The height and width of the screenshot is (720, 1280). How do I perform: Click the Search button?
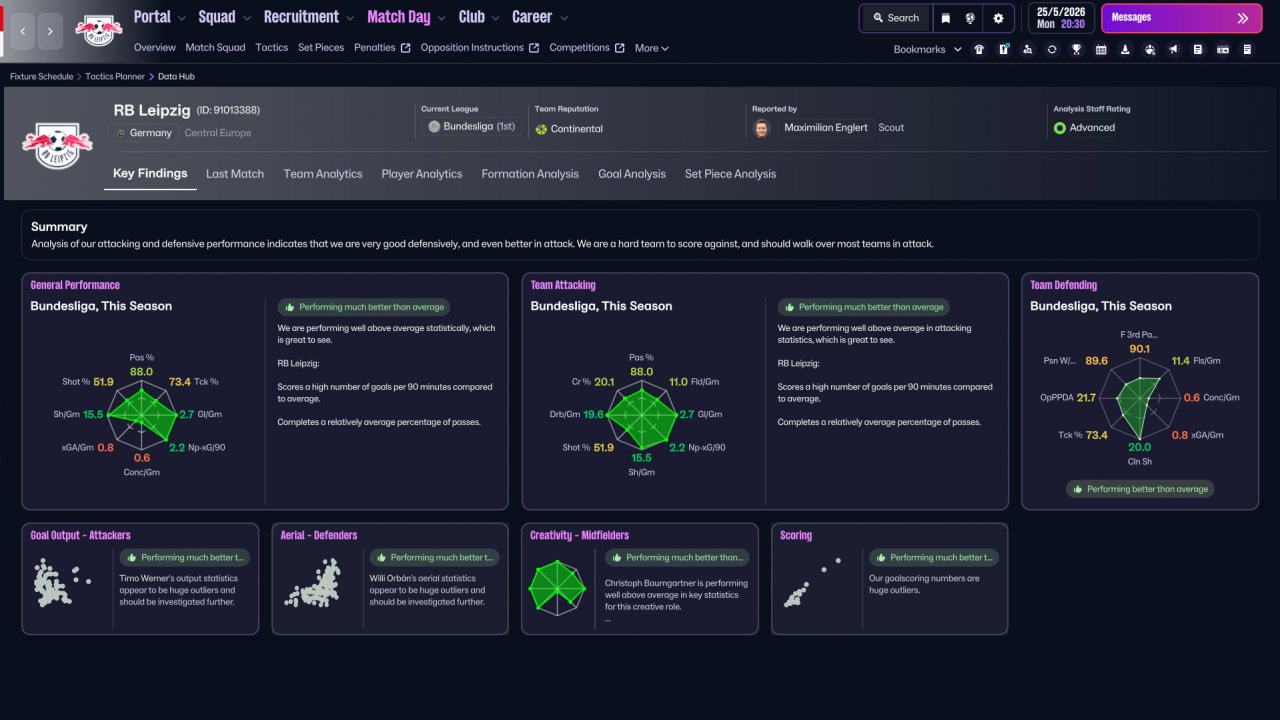[895, 18]
